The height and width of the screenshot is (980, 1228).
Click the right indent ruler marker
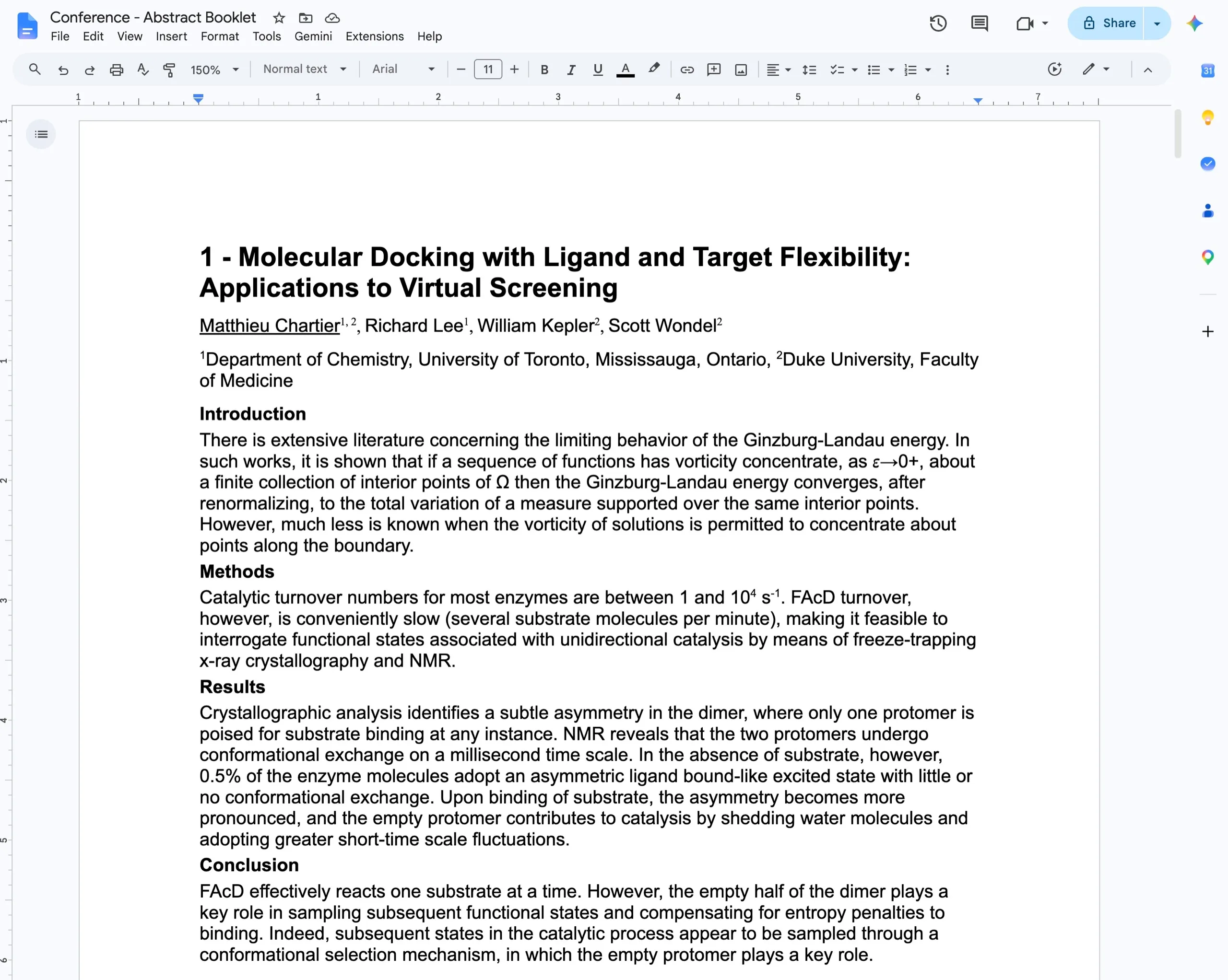point(978,101)
